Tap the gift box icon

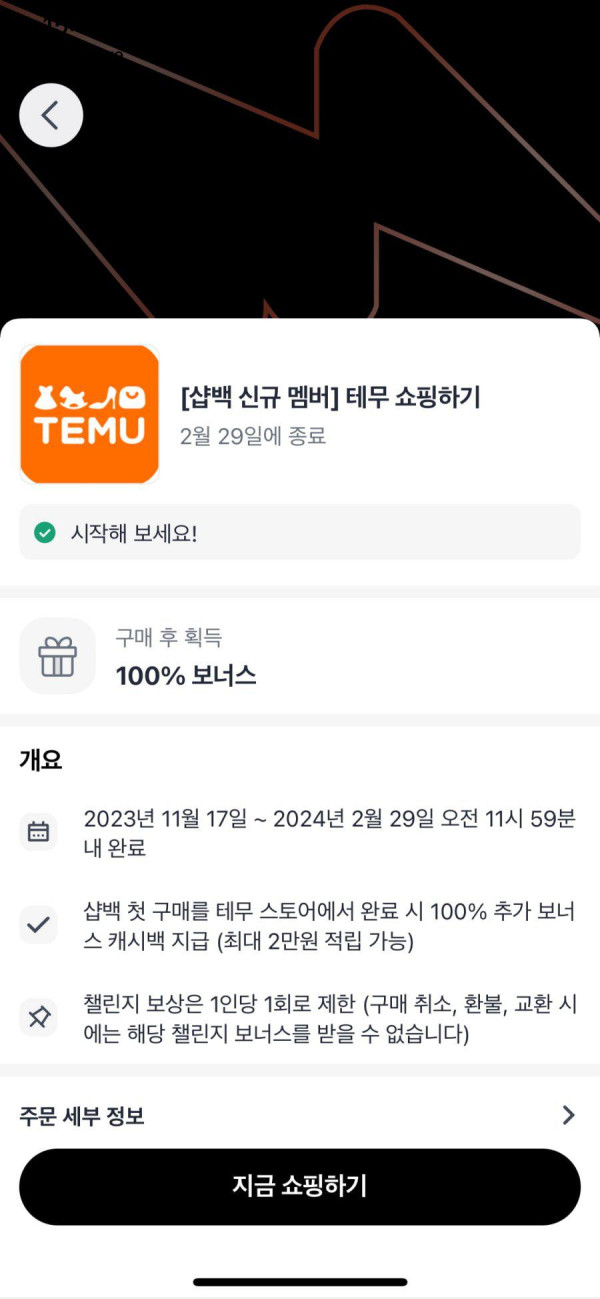[x=57, y=656]
